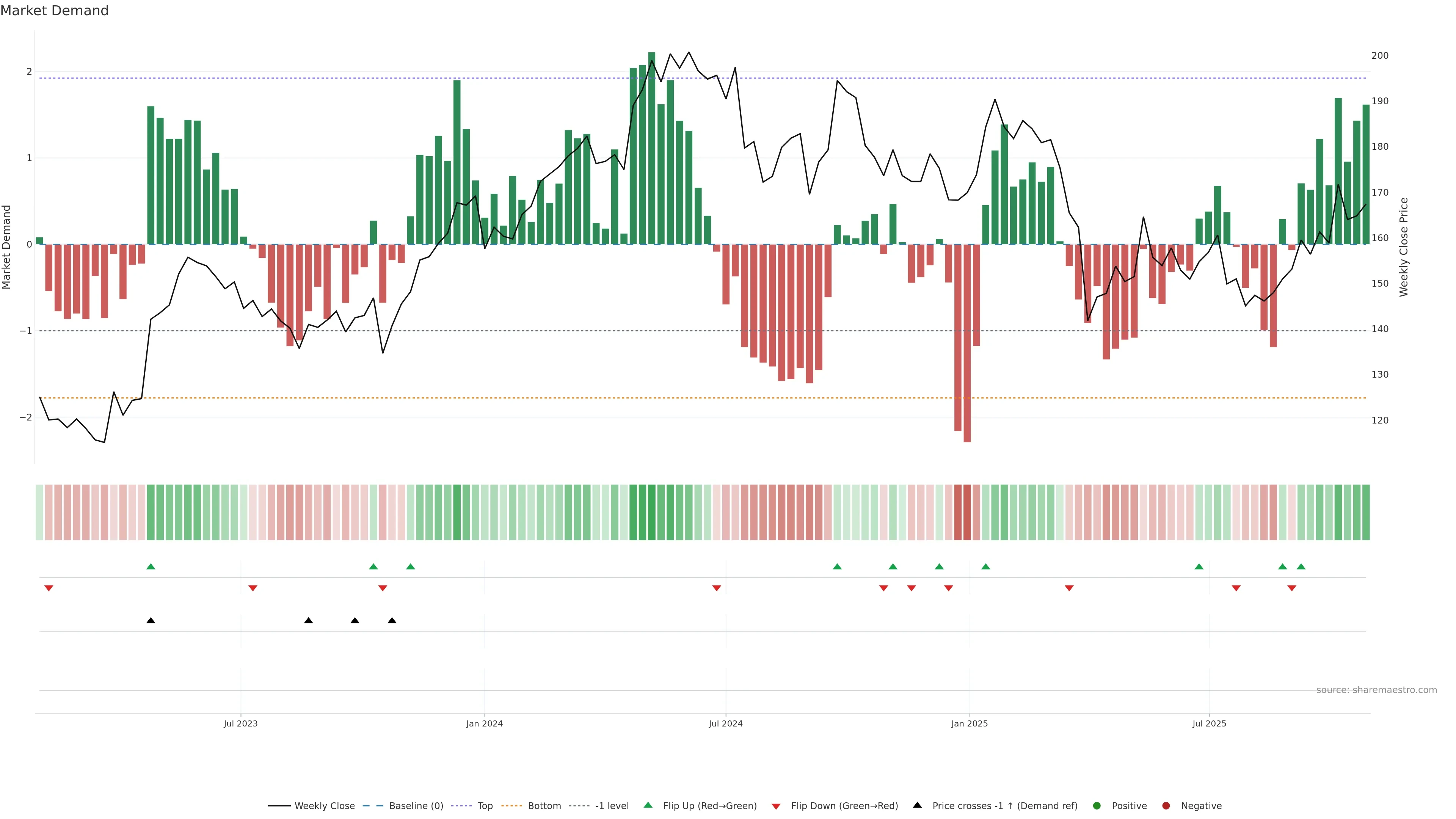
Task: Click the leftmost green Flip Up triangle marker
Action: [151, 566]
